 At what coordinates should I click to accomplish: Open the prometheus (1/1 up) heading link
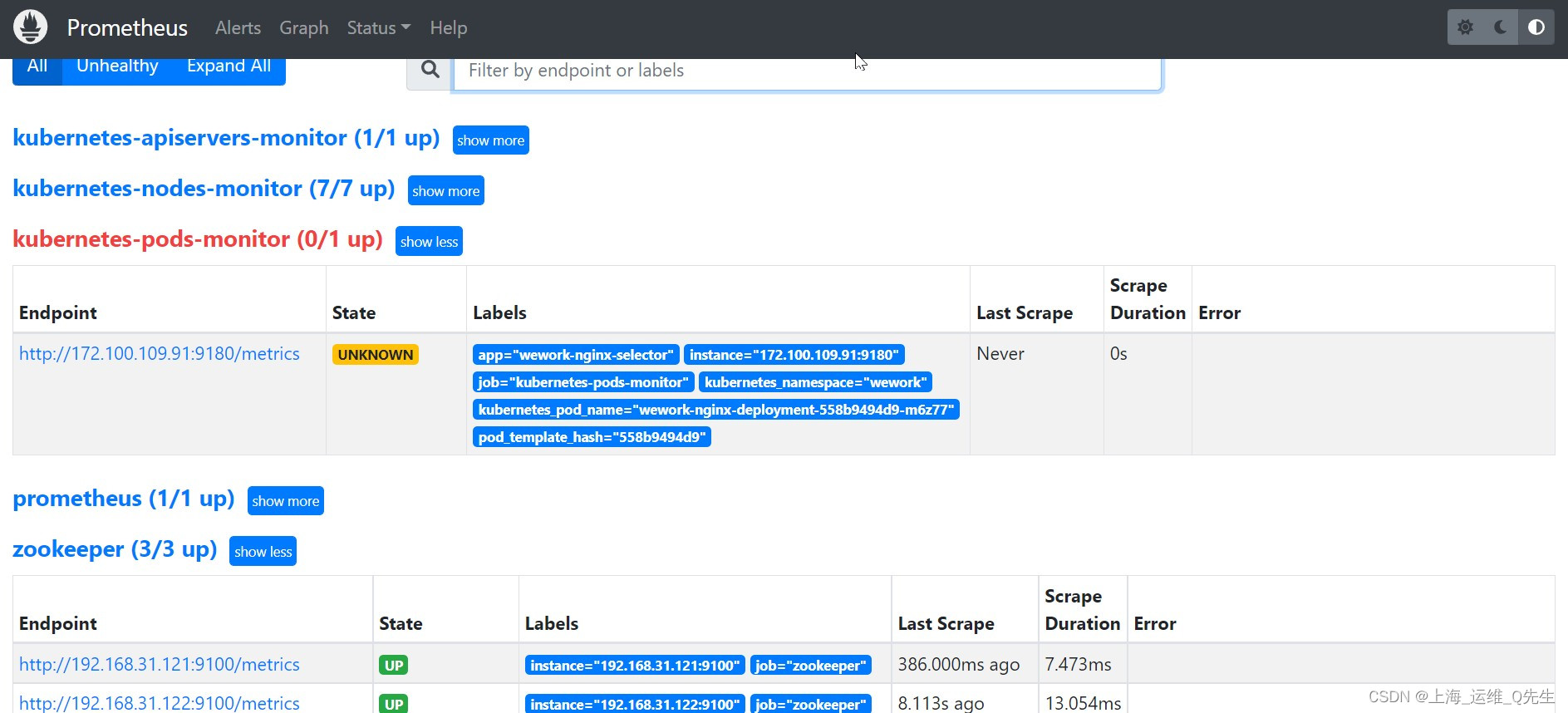tap(124, 498)
